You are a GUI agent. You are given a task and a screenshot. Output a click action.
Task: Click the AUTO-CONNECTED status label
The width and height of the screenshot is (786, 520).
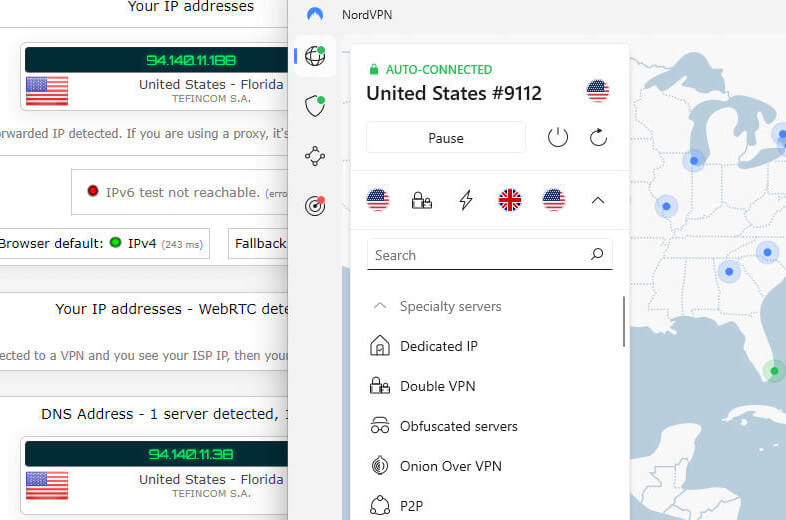439,70
